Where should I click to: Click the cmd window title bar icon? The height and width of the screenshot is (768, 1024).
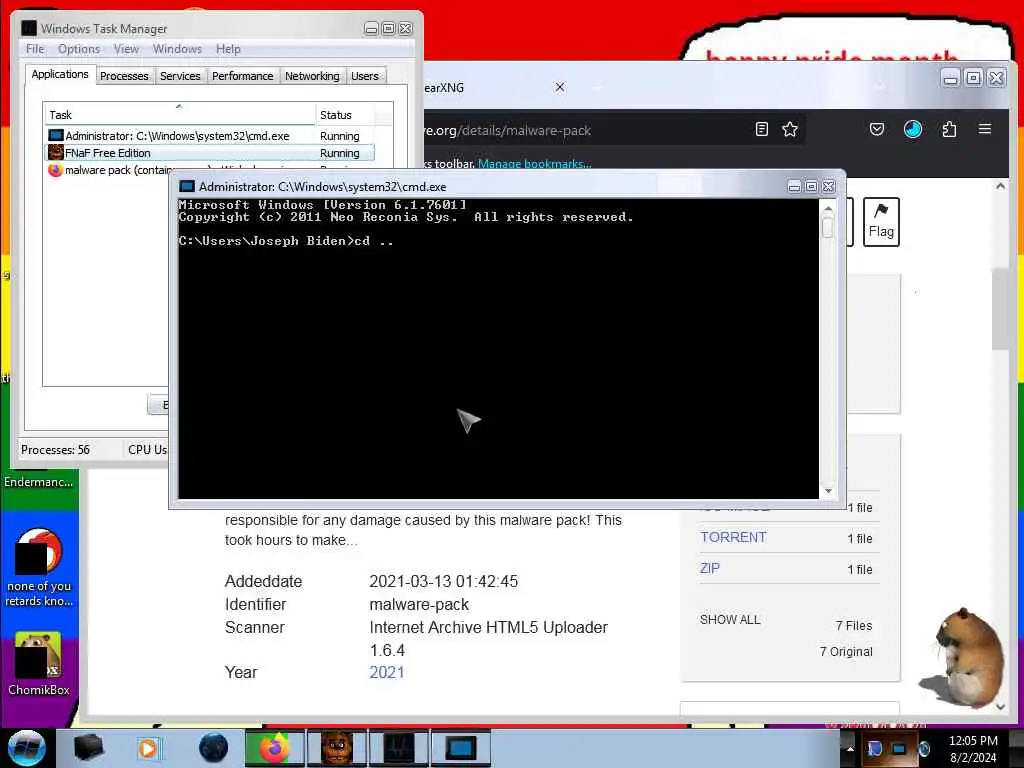click(187, 187)
